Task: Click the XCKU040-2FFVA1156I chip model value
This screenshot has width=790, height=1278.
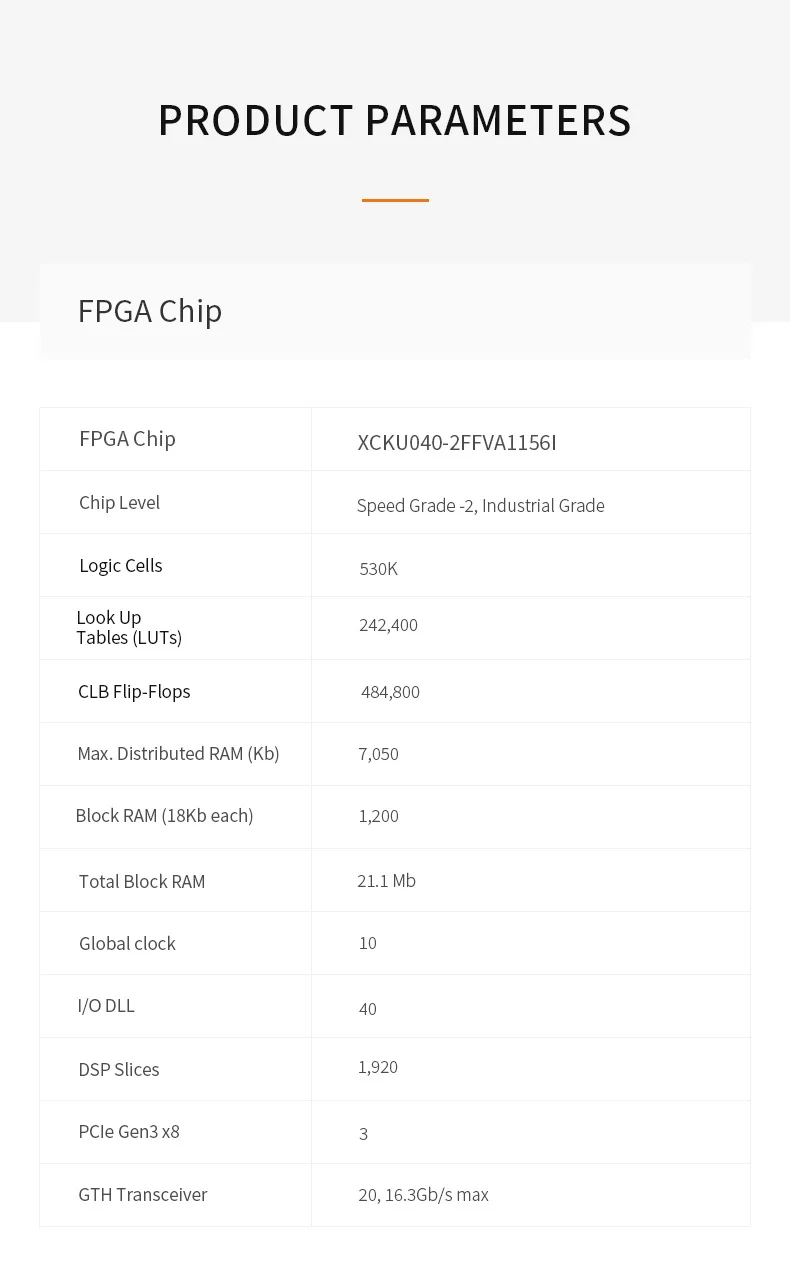Action: pos(457,442)
